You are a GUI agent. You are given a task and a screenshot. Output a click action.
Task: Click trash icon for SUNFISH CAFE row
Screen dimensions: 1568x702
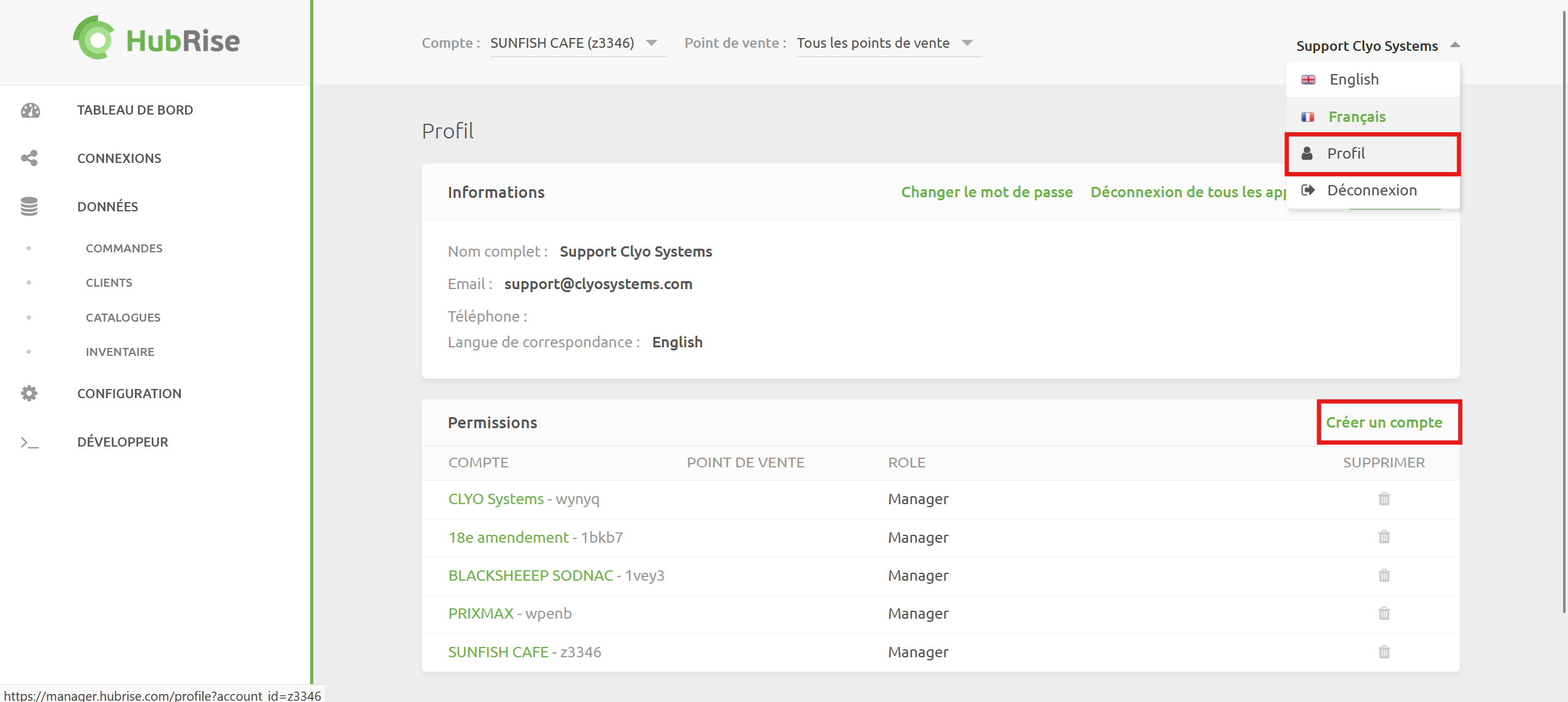1383,652
